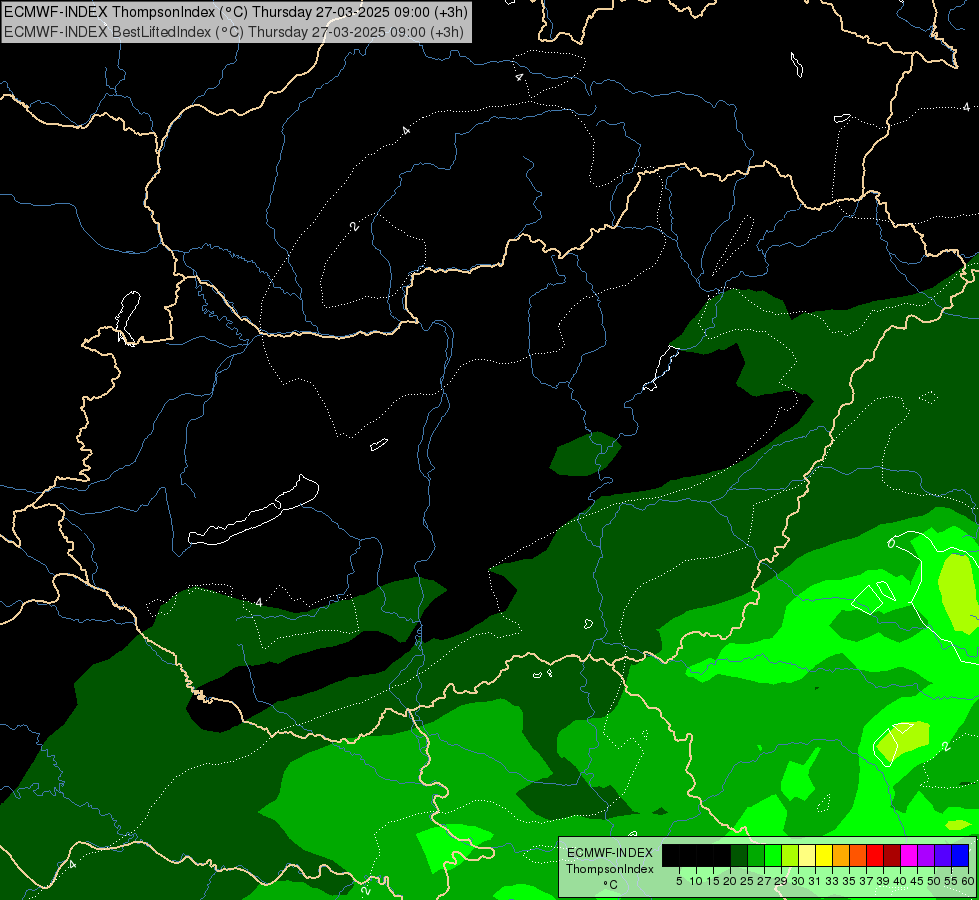This screenshot has width=979, height=900.
Task: Select the bright red 37-39 legend swatch
Action: 875,855
